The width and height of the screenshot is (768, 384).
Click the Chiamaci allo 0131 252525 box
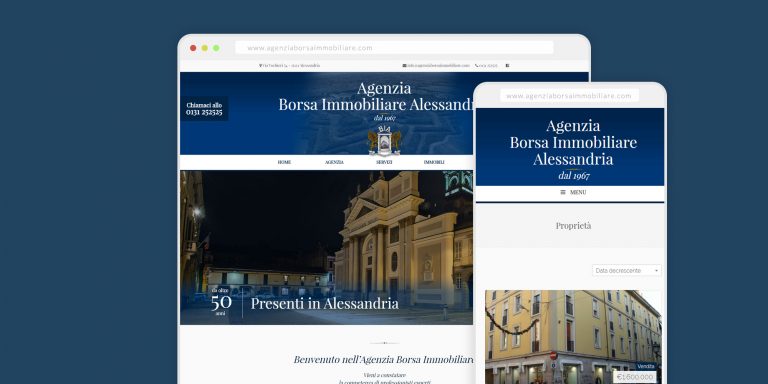point(204,108)
